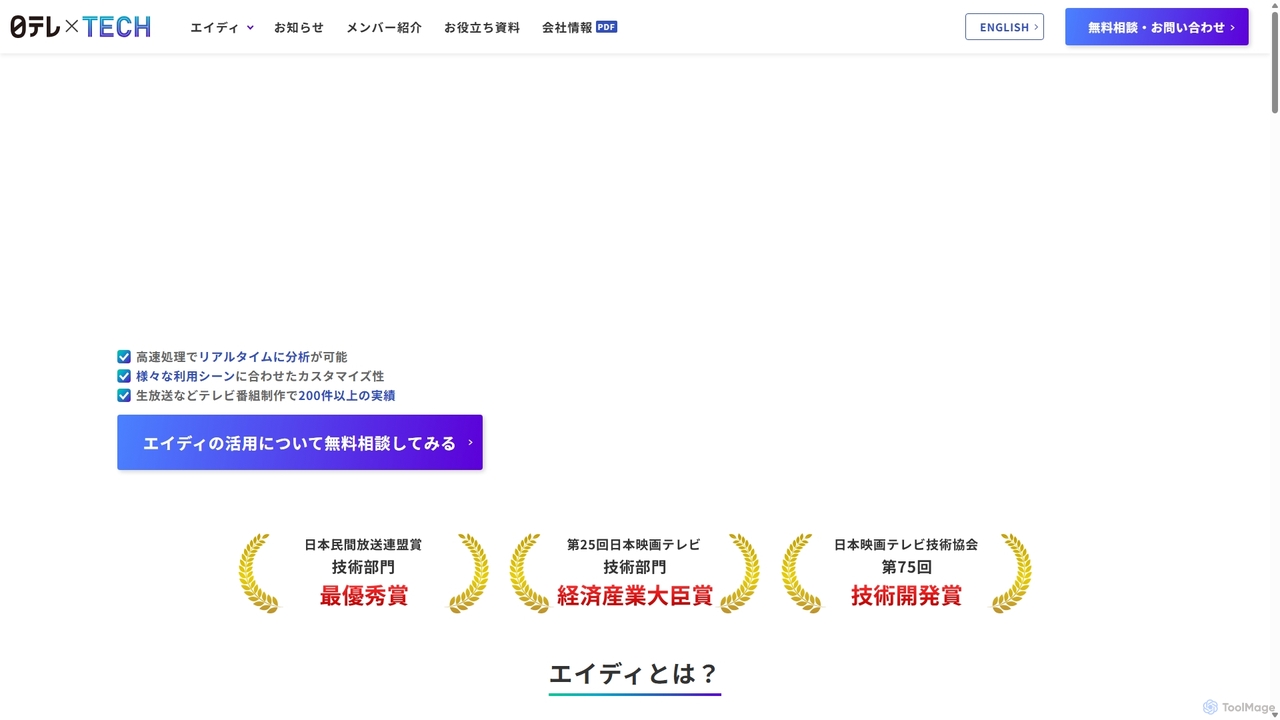Click the checkmark beside 様々な利用シーン line
Screen dimensions: 1280x720
pos(124,376)
